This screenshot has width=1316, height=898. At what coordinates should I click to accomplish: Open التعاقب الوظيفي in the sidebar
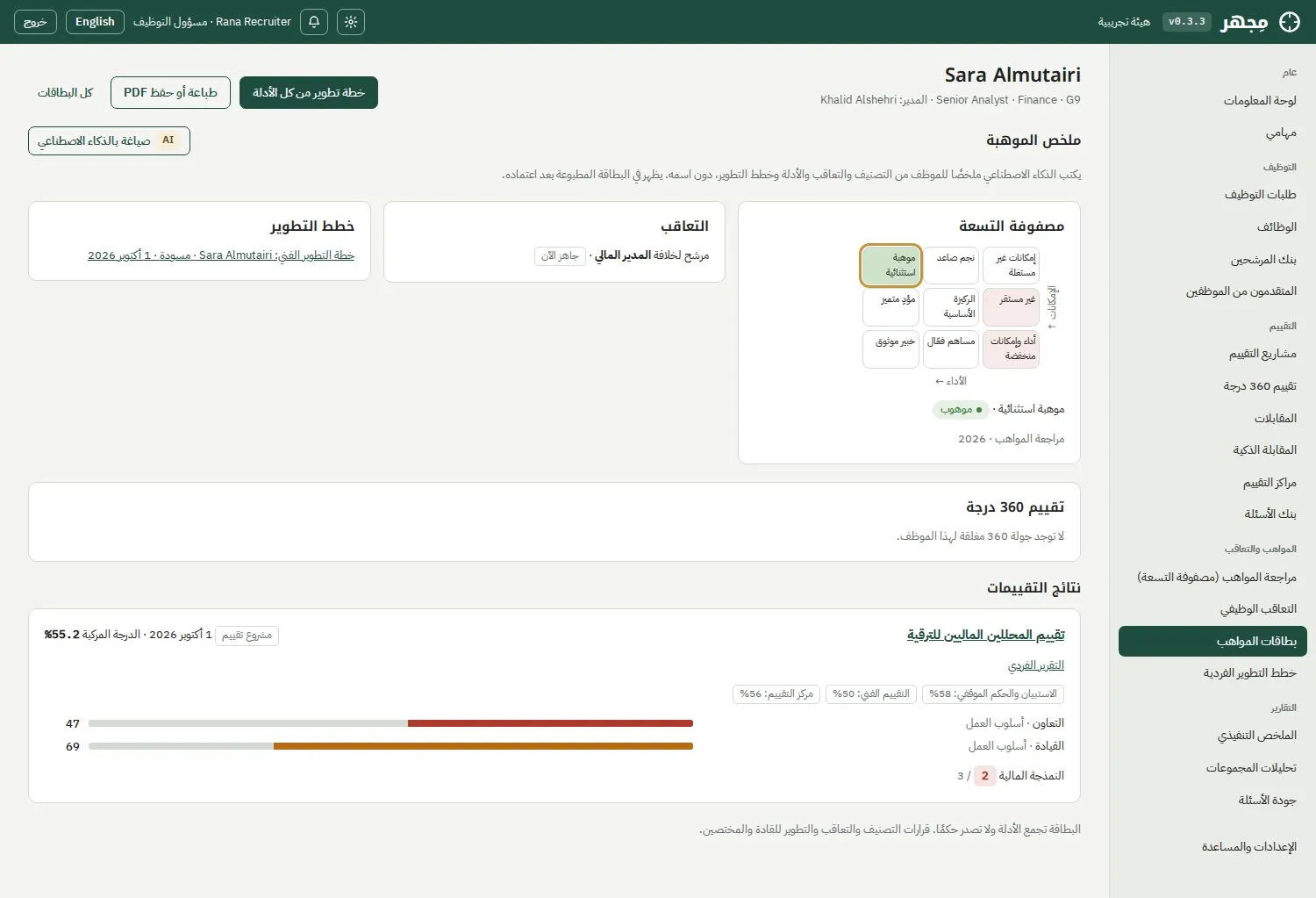click(x=1212, y=608)
